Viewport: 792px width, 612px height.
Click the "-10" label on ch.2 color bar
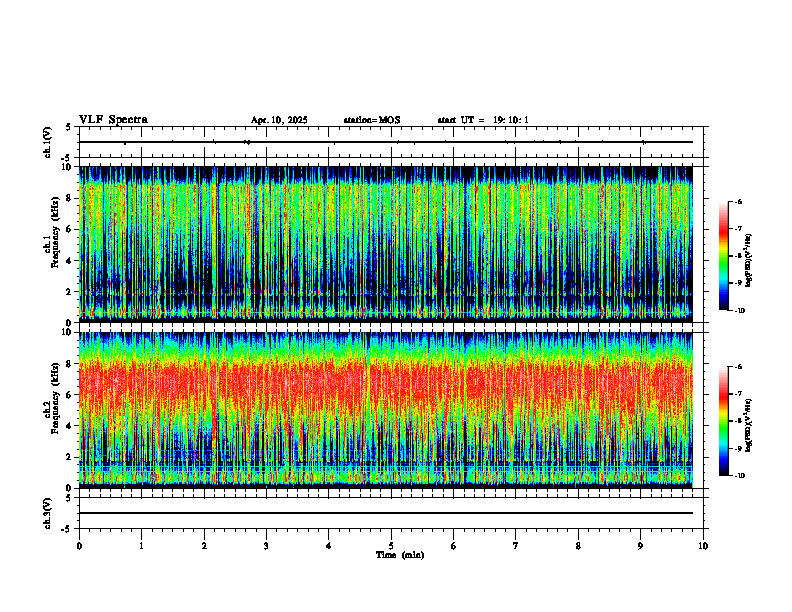pyautogui.click(x=739, y=476)
